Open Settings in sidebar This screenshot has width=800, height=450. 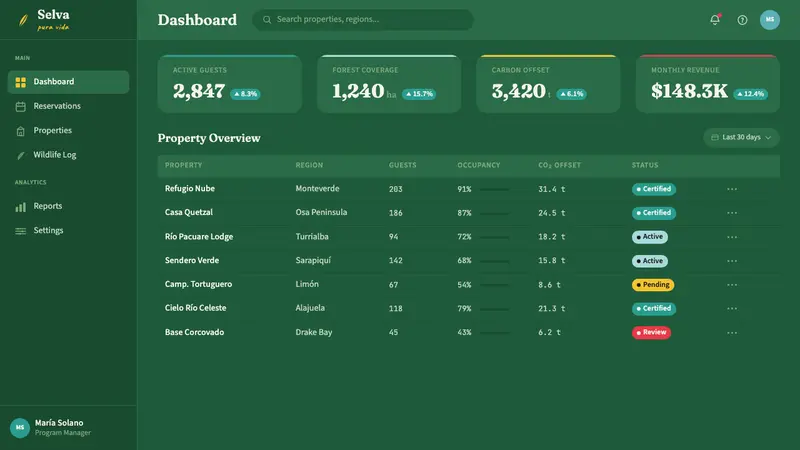pyautogui.click(x=68, y=231)
